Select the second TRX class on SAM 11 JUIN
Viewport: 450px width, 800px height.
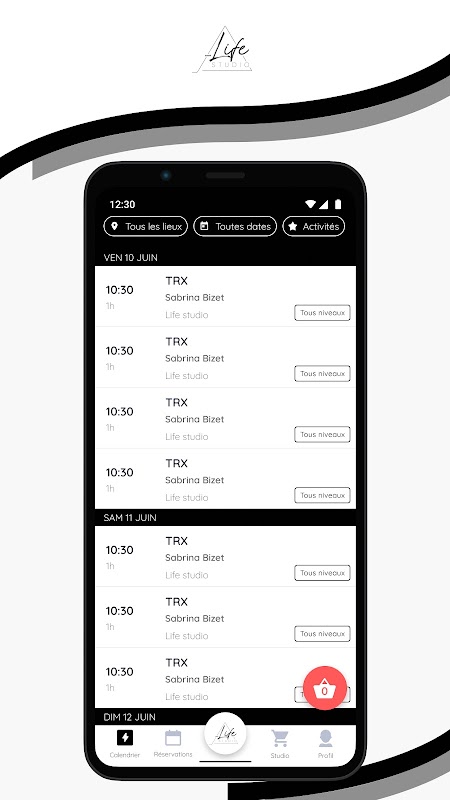[x=226, y=617]
